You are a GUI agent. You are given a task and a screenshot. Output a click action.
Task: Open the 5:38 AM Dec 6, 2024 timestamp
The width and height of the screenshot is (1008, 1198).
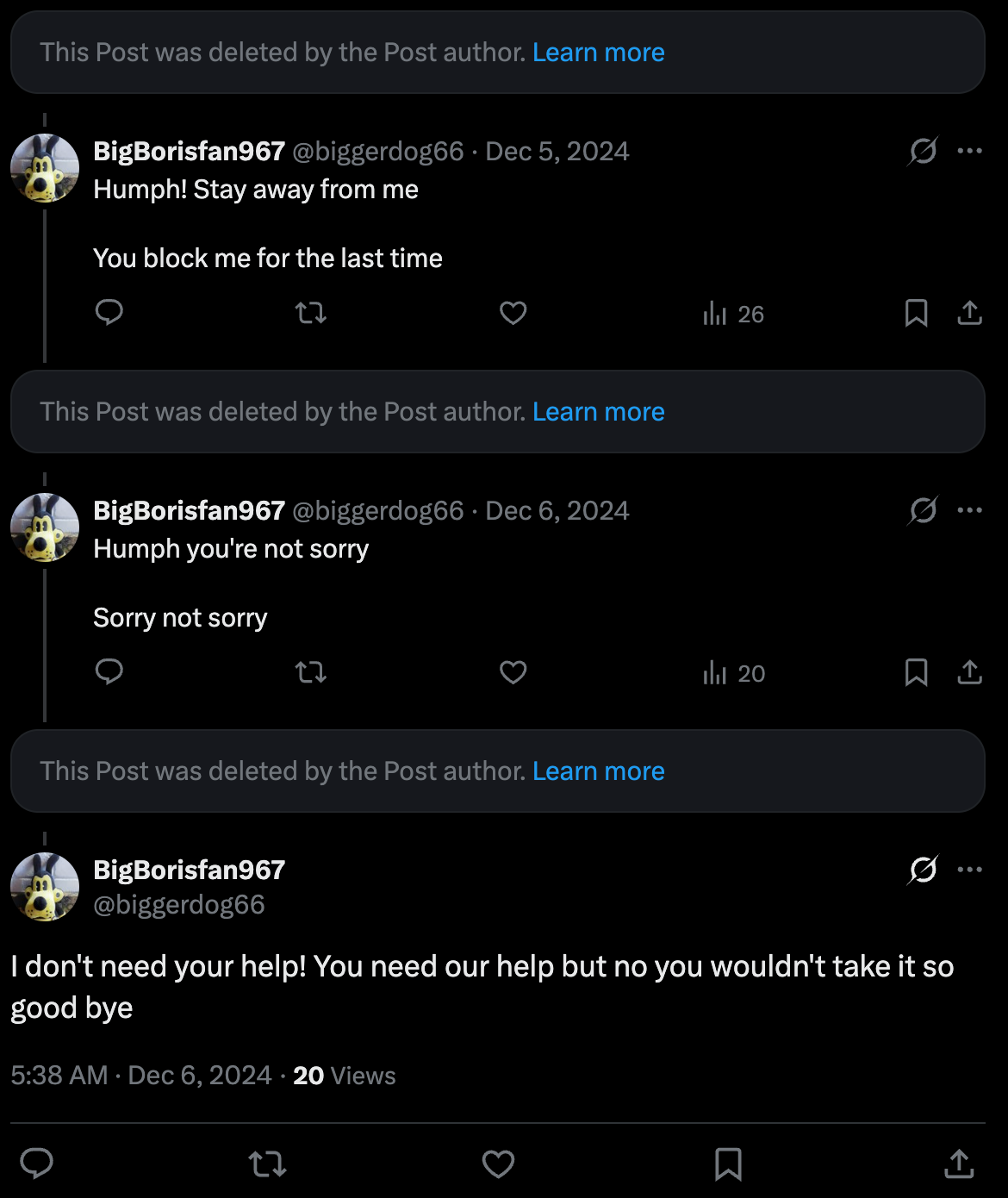pos(141,1076)
